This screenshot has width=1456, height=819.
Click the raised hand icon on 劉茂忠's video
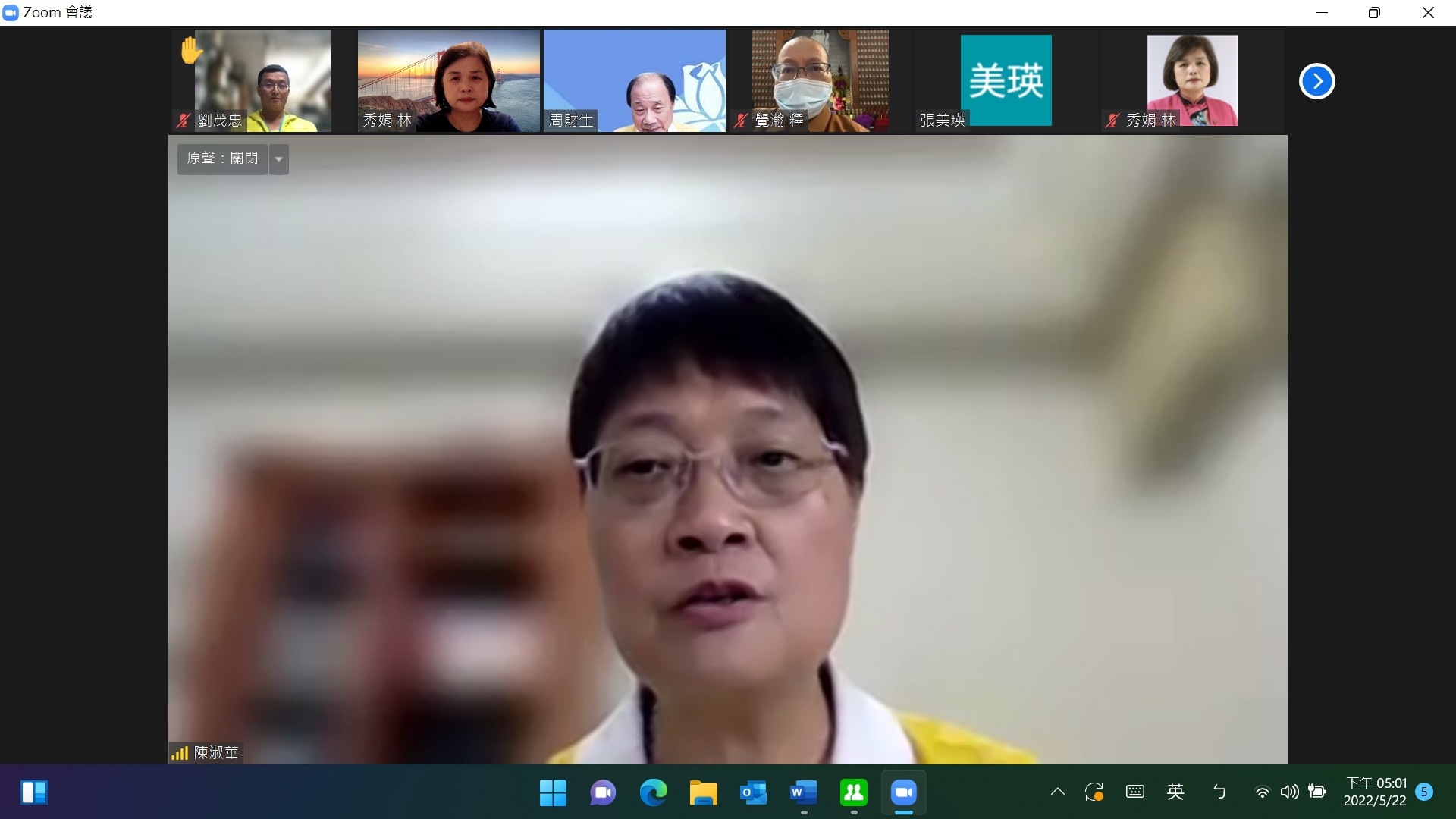[191, 51]
